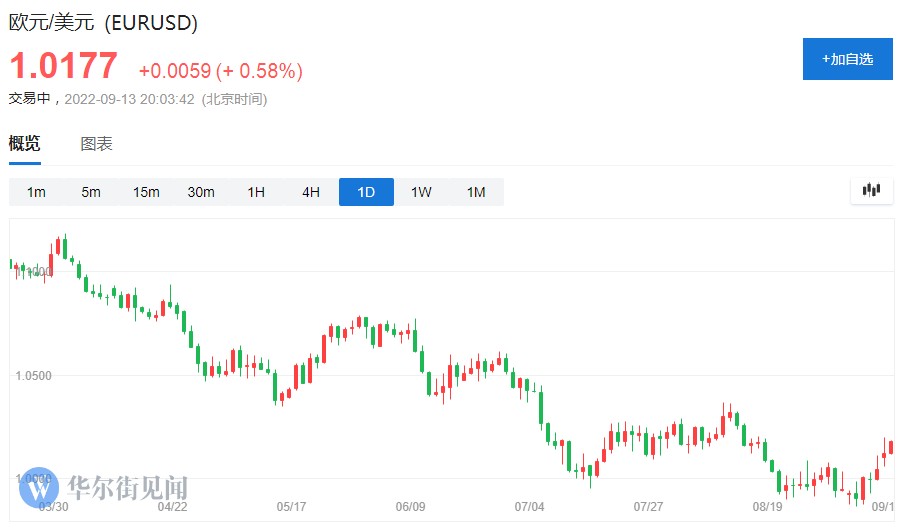Image resolution: width=904 pixels, height=528 pixels.
Task: Select the 15m timeframe
Action: pyautogui.click(x=146, y=192)
